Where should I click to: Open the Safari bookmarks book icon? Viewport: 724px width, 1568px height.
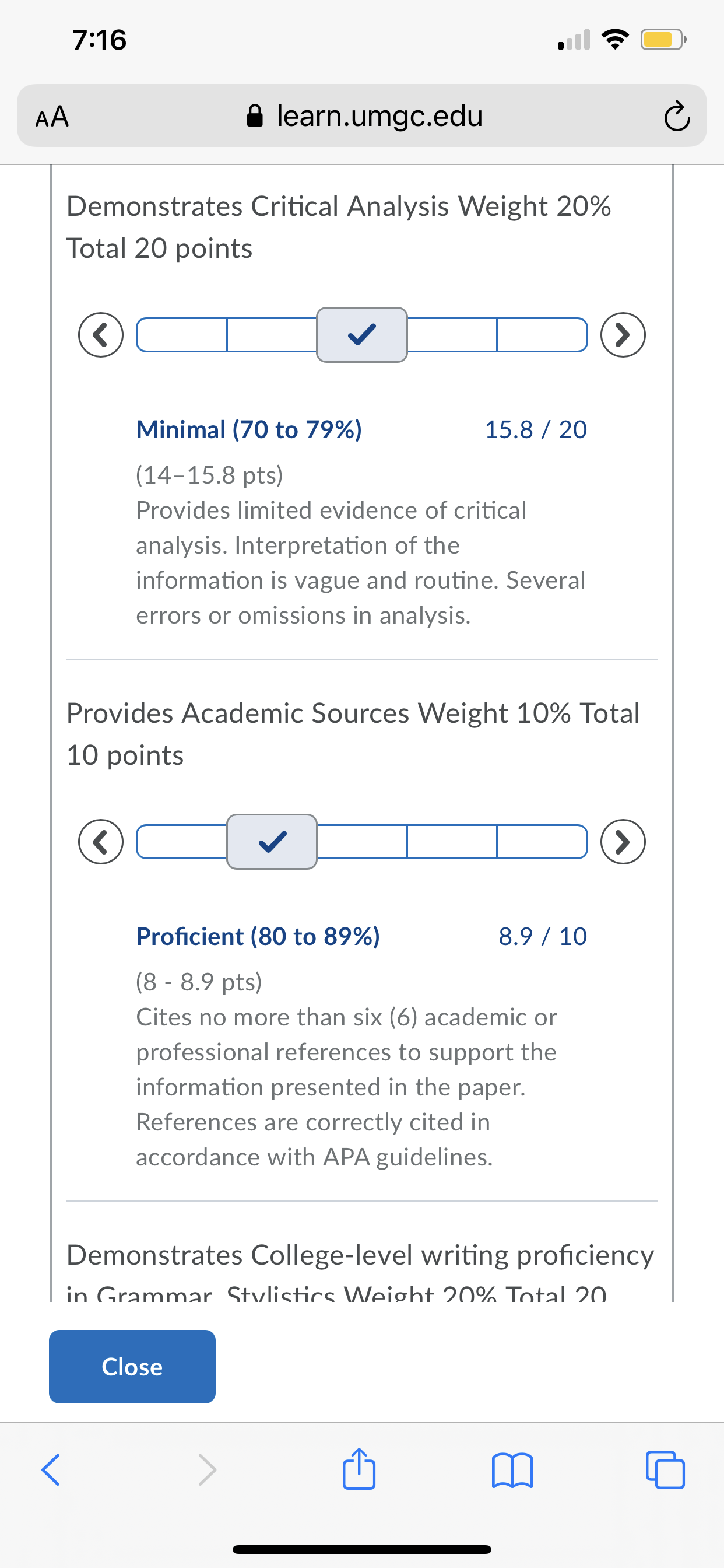tap(512, 1470)
